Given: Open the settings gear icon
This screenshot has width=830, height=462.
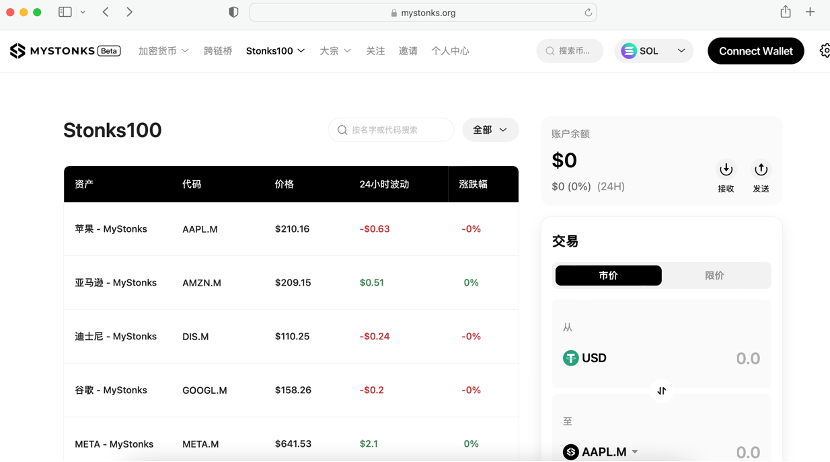Looking at the screenshot, I should (825, 51).
